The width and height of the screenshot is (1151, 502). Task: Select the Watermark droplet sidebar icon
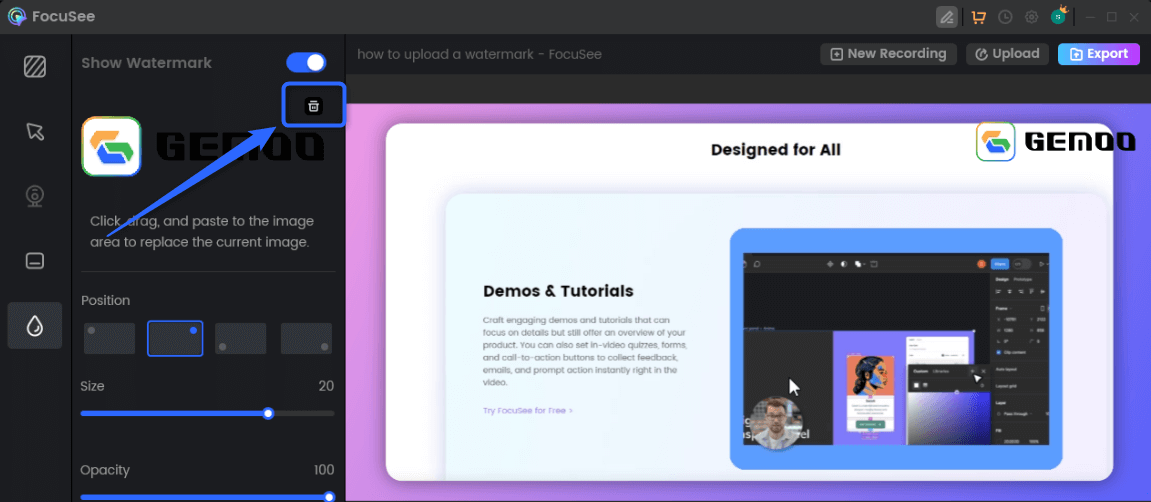(x=35, y=325)
